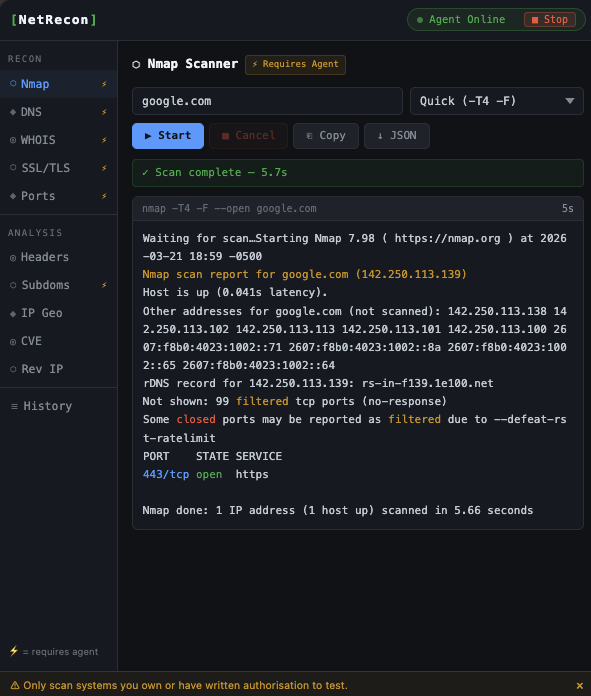The height and width of the screenshot is (696, 591).
Task: Click the warning triangle icon in bottom banner
Action: (15, 685)
